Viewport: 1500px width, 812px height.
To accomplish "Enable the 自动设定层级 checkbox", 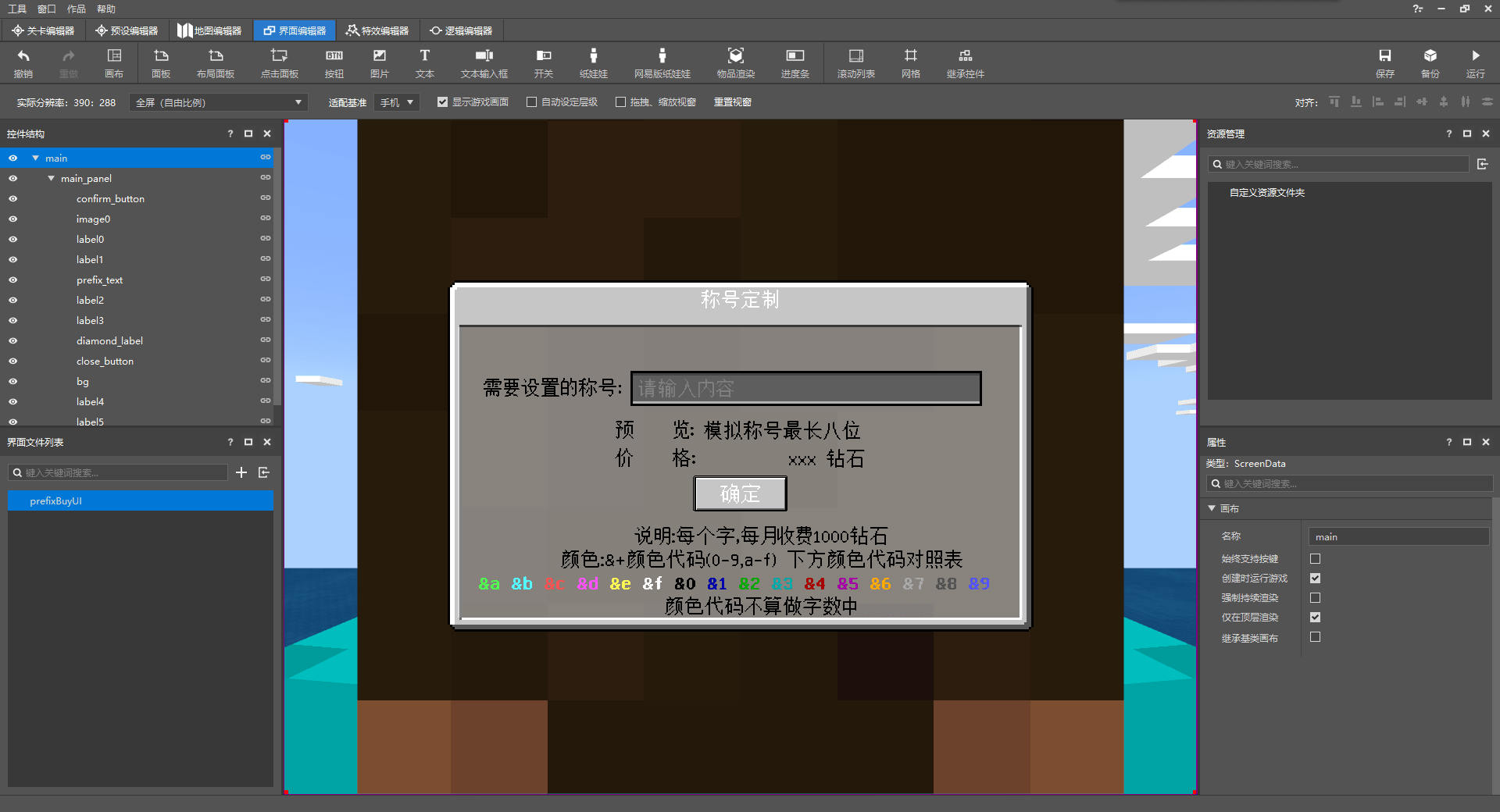I will 532,102.
